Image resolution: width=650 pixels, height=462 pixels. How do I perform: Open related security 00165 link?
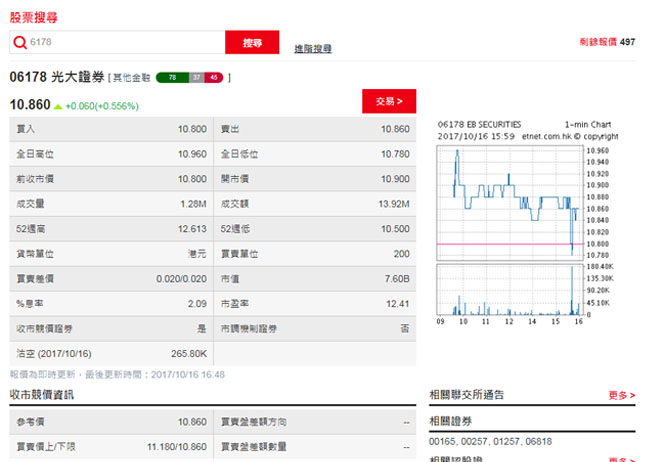point(442,441)
